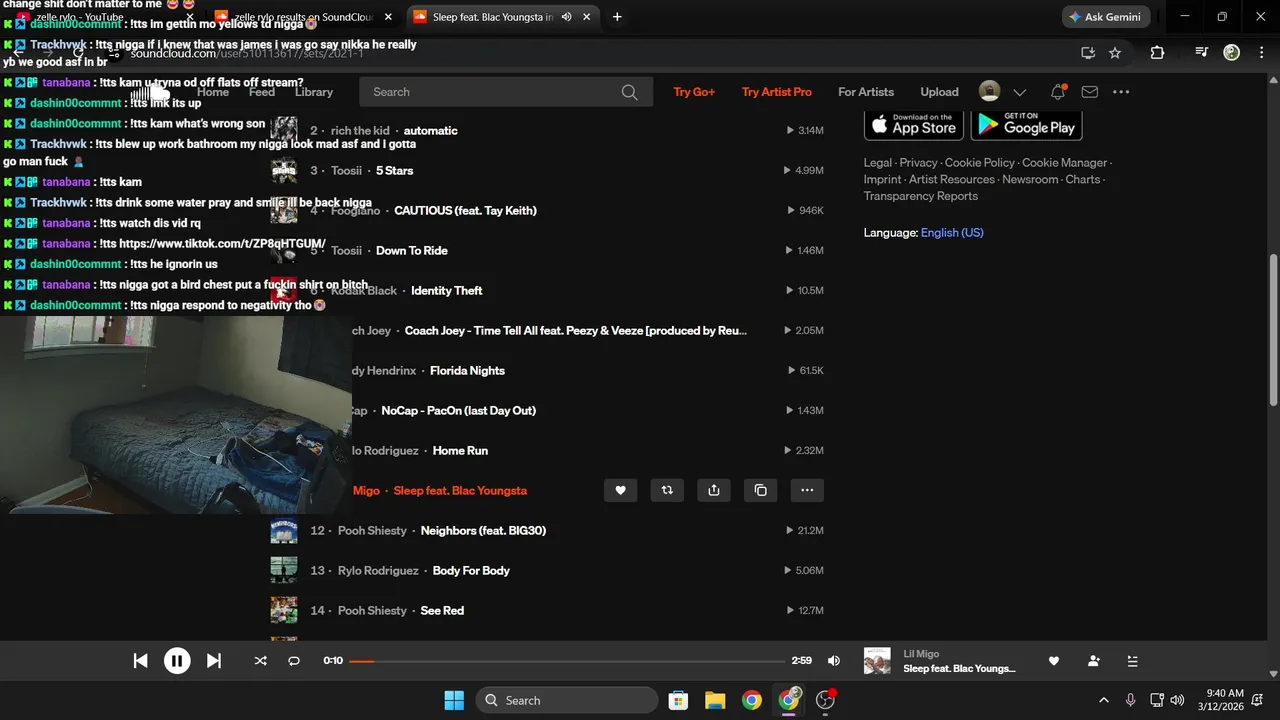Play CAUTIOUS (feat. Tay Keith) track

[x=465, y=211]
